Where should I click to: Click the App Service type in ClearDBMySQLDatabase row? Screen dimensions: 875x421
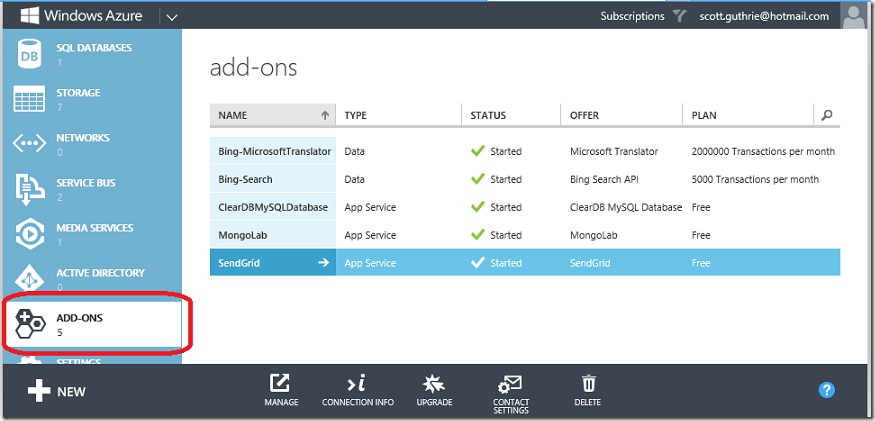pyautogui.click(x=370, y=207)
